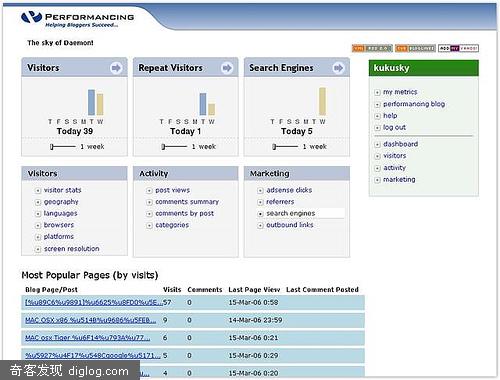The image size is (500, 380).
Task: Open geography report link
Action: pyautogui.click(x=61, y=202)
